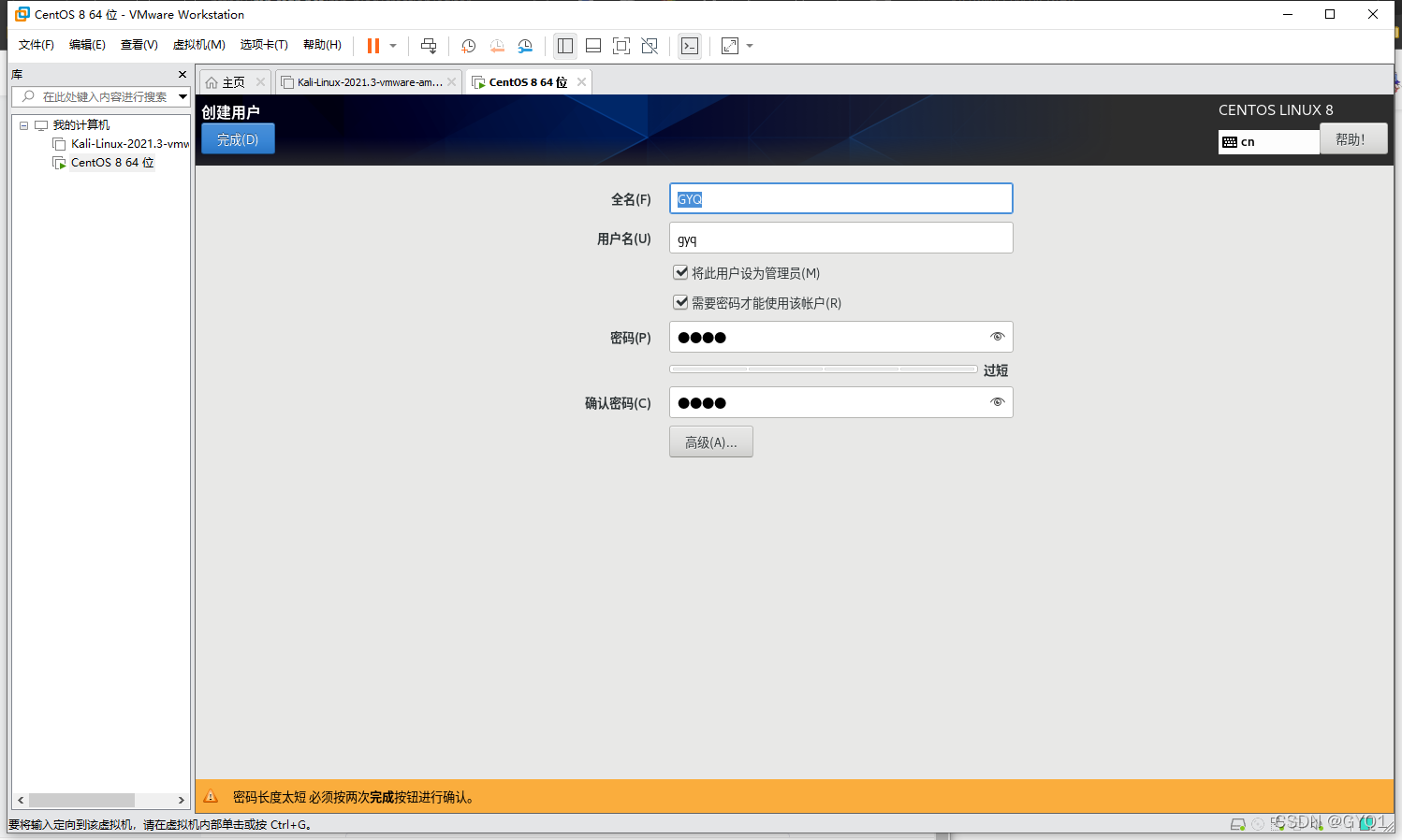
Task: Toggle the thumbnail bar view
Action: tap(593, 46)
